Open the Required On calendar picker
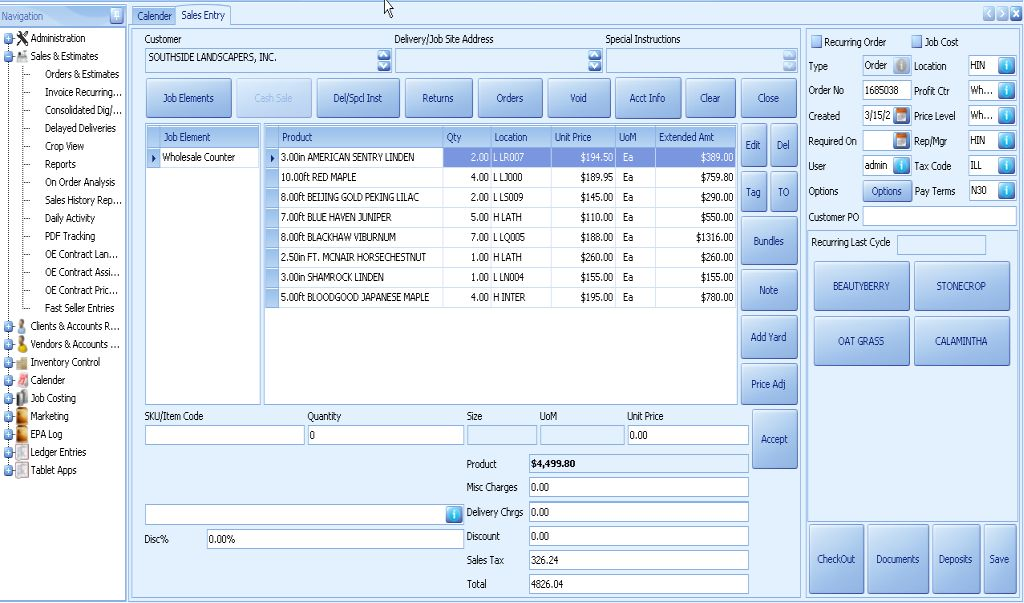Image resolution: width=1024 pixels, height=603 pixels. (901, 141)
